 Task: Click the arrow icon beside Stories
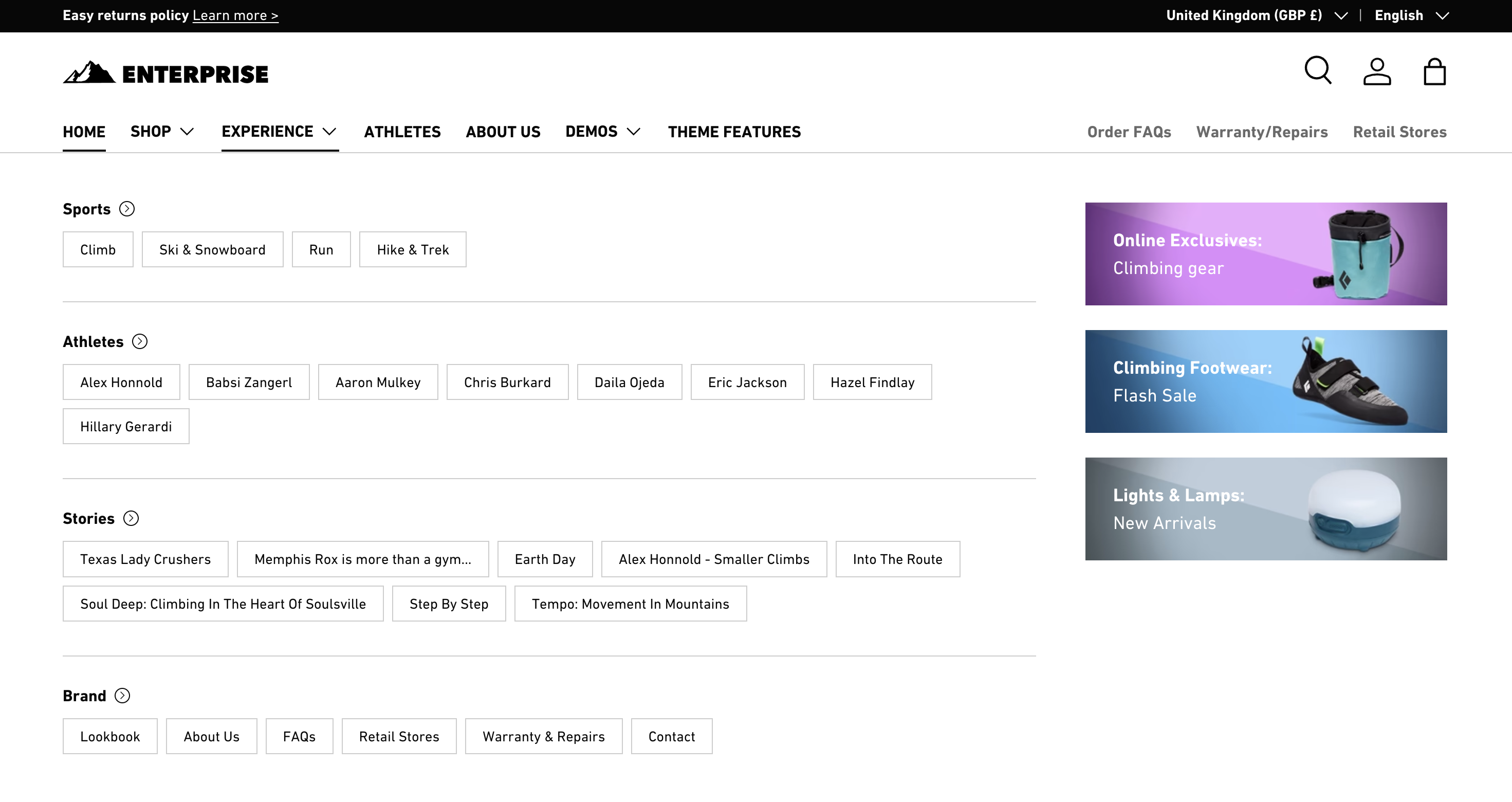(x=131, y=518)
